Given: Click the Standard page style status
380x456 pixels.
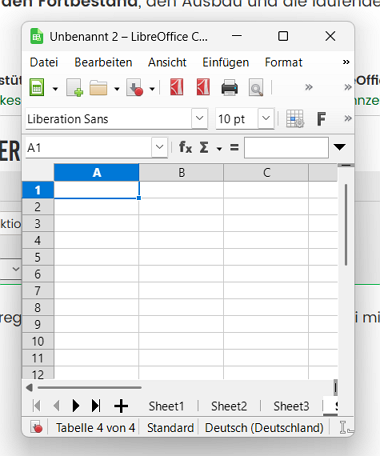Looking at the screenshot, I should coord(170,428).
